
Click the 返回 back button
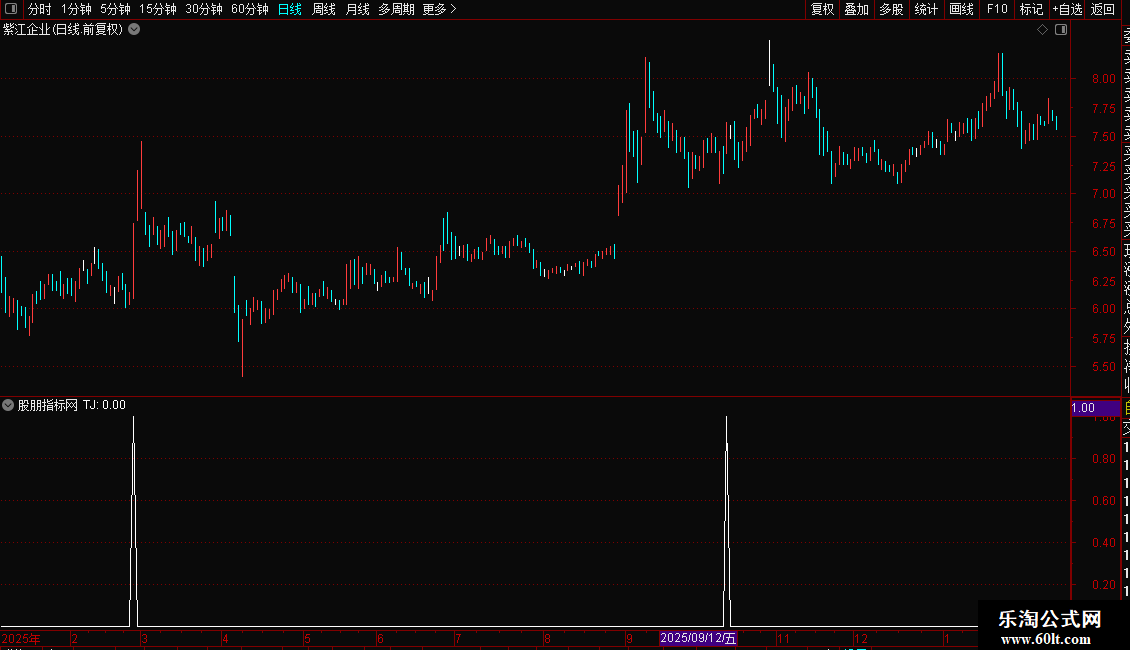pyautogui.click(x=1103, y=9)
